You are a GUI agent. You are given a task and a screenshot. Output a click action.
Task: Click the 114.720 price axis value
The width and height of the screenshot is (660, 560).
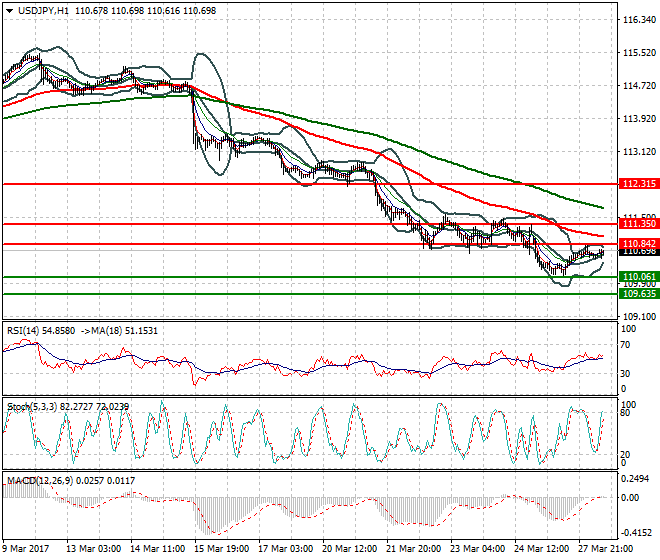pos(639,85)
